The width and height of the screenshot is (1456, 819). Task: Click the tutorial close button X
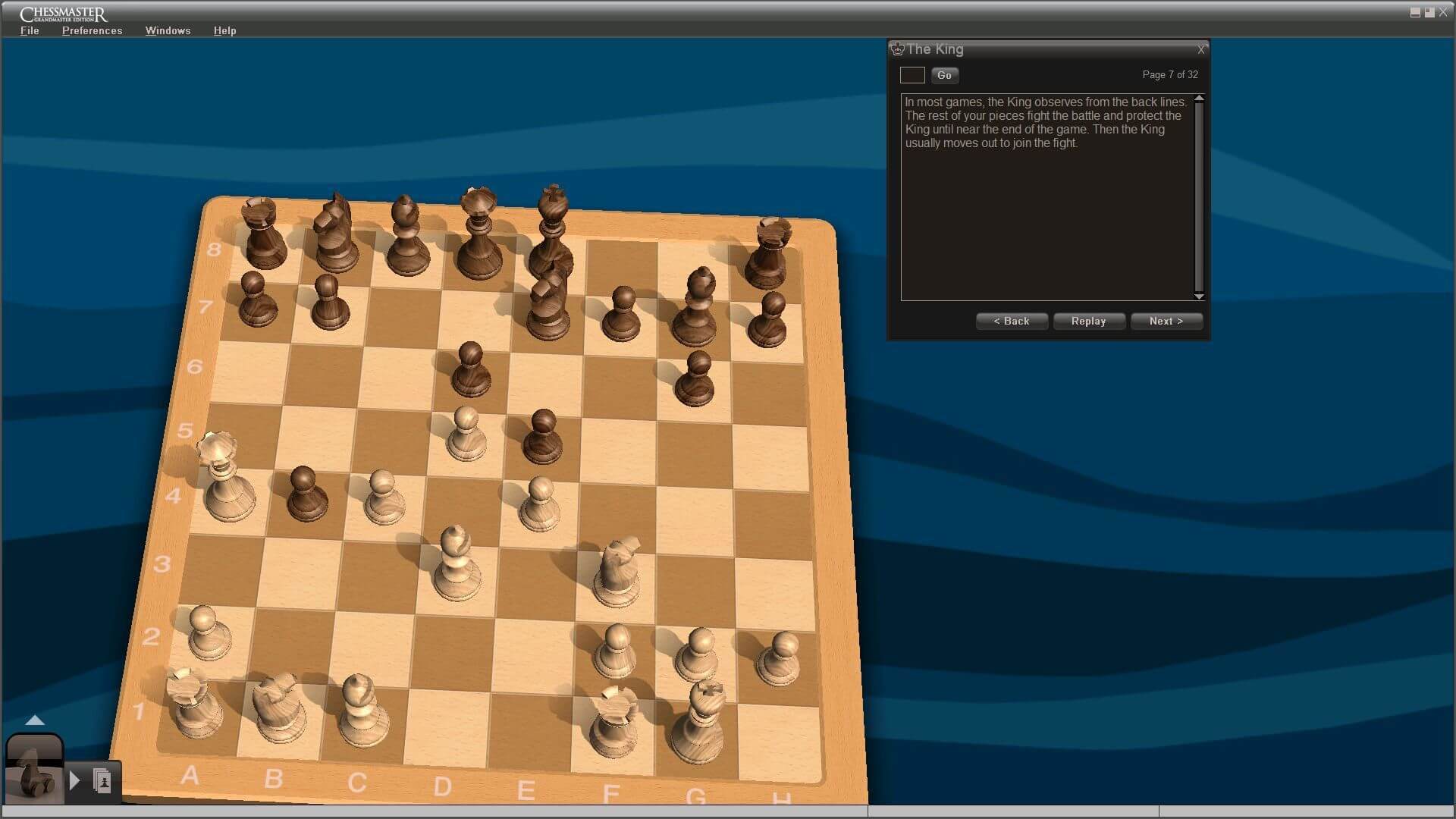1201,48
